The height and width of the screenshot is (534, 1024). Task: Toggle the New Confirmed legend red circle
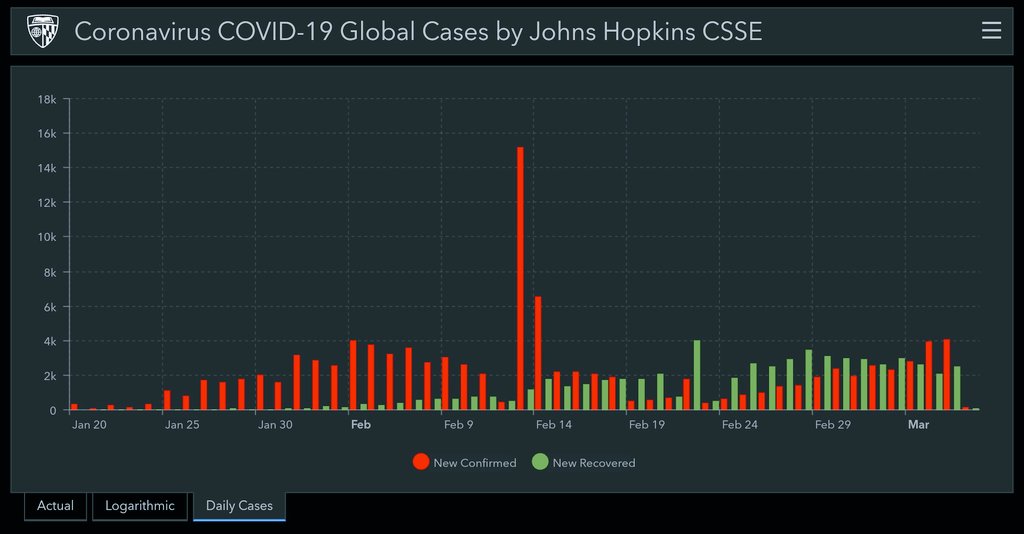(x=421, y=462)
